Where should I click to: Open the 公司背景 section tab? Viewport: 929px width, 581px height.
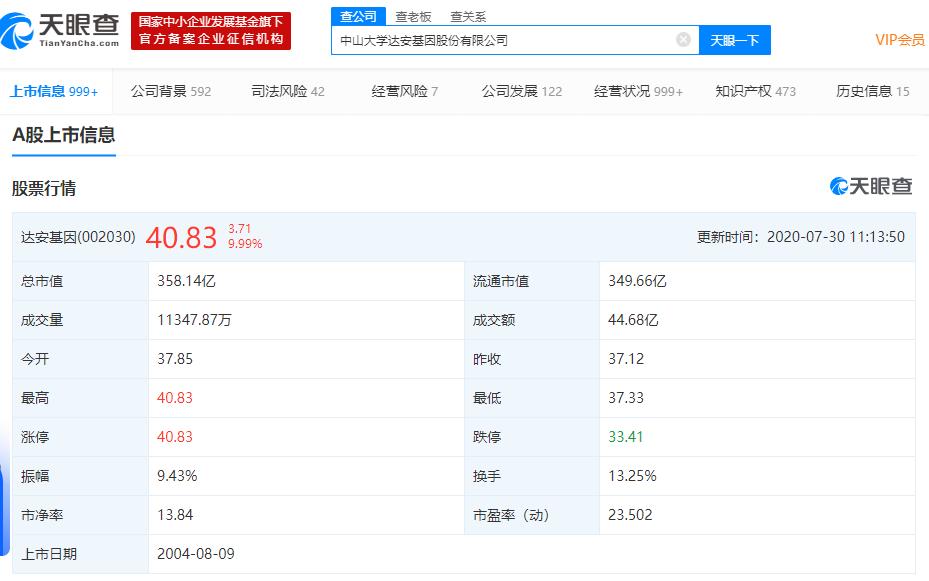pos(159,90)
